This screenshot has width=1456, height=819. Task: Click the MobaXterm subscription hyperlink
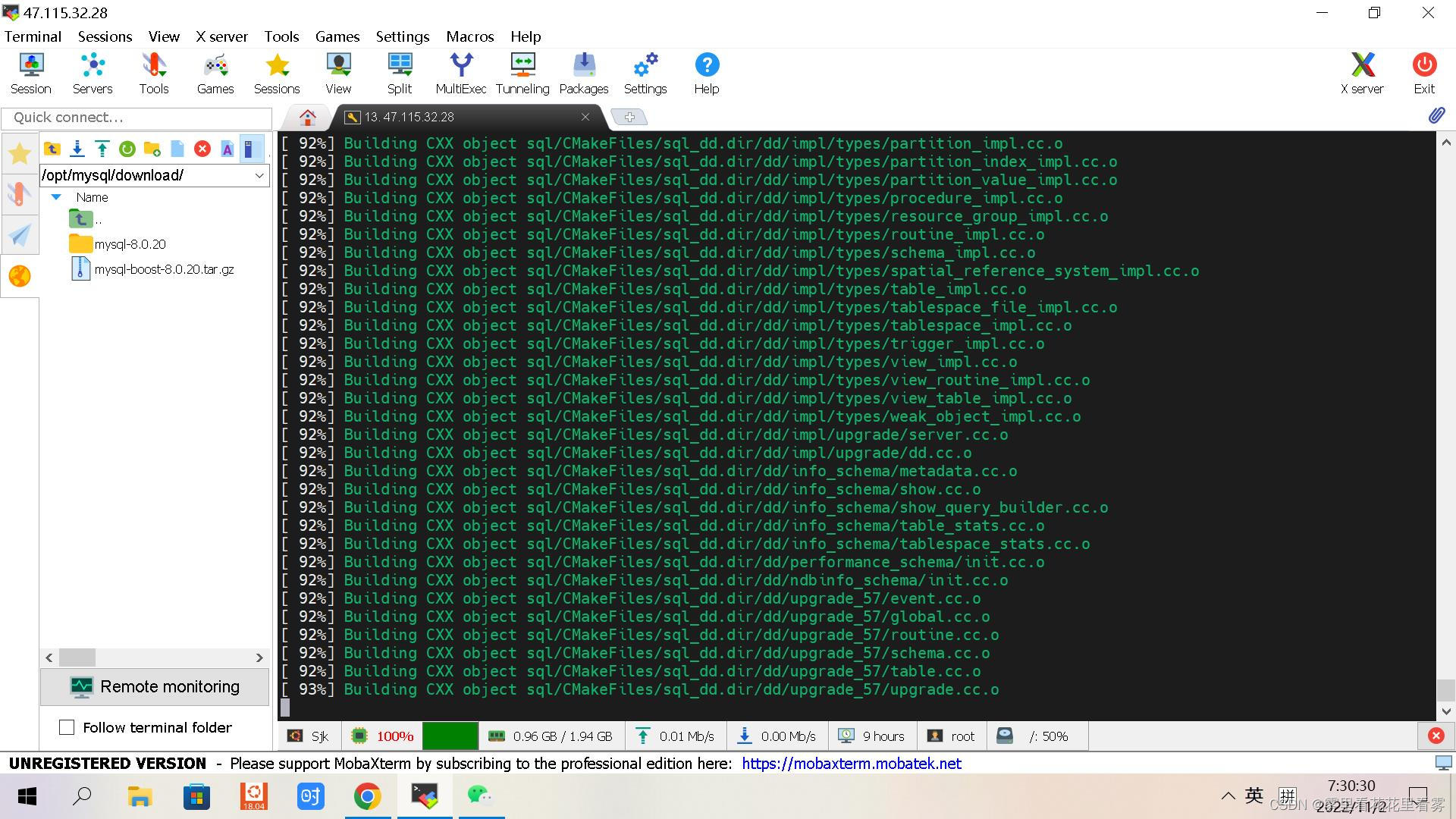[x=852, y=763]
